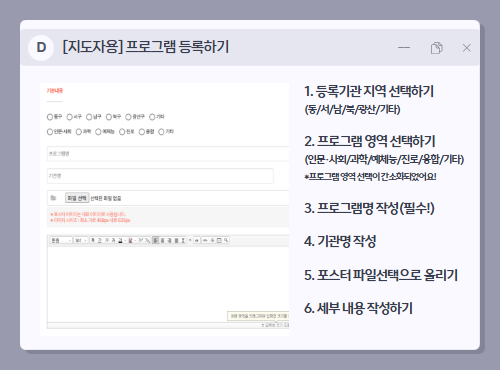Select the 예체능 program area radio
Viewport: 500px width, 370px height.
coord(98,132)
